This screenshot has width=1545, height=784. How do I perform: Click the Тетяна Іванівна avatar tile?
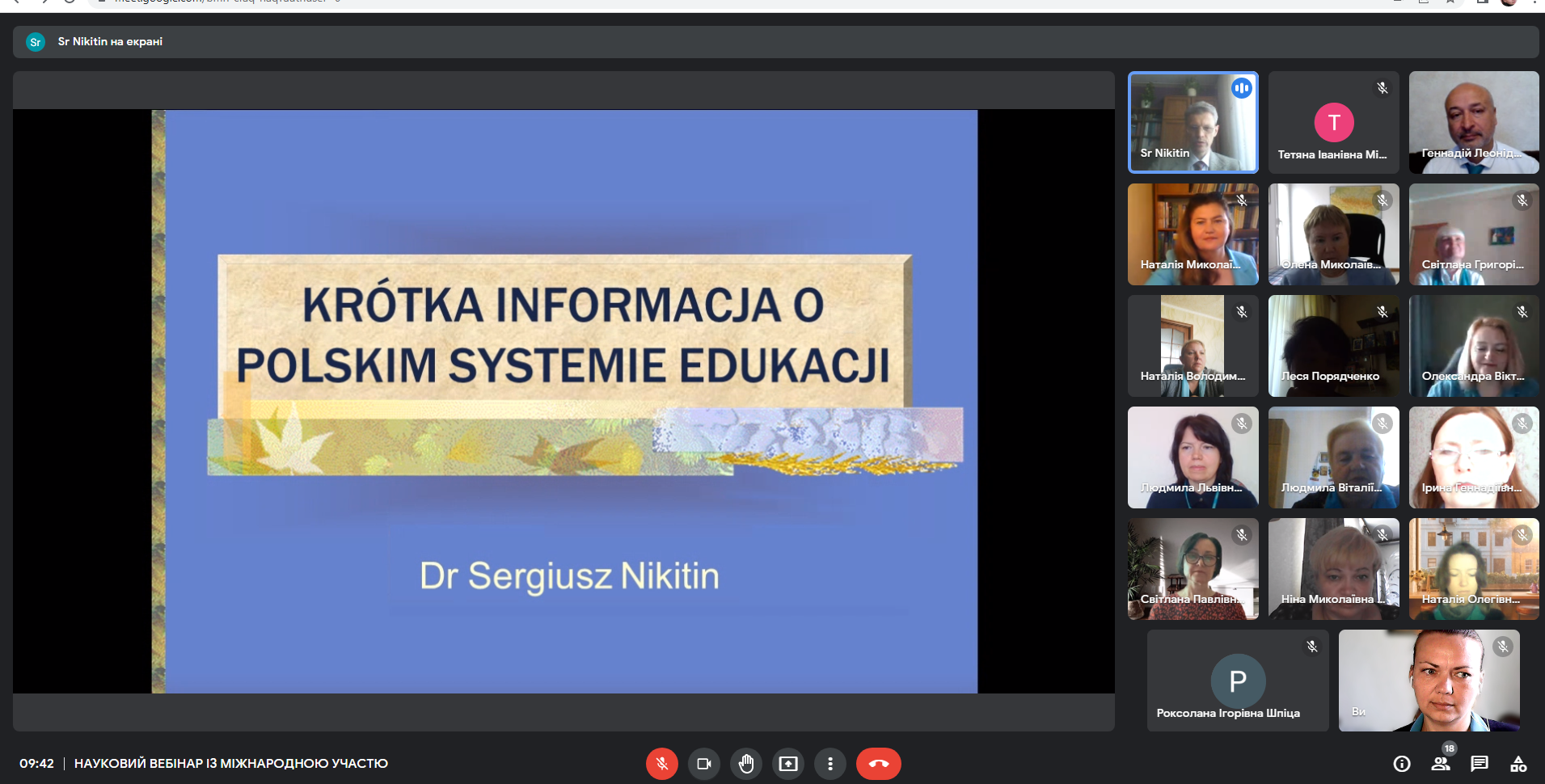[x=1333, y=122]
